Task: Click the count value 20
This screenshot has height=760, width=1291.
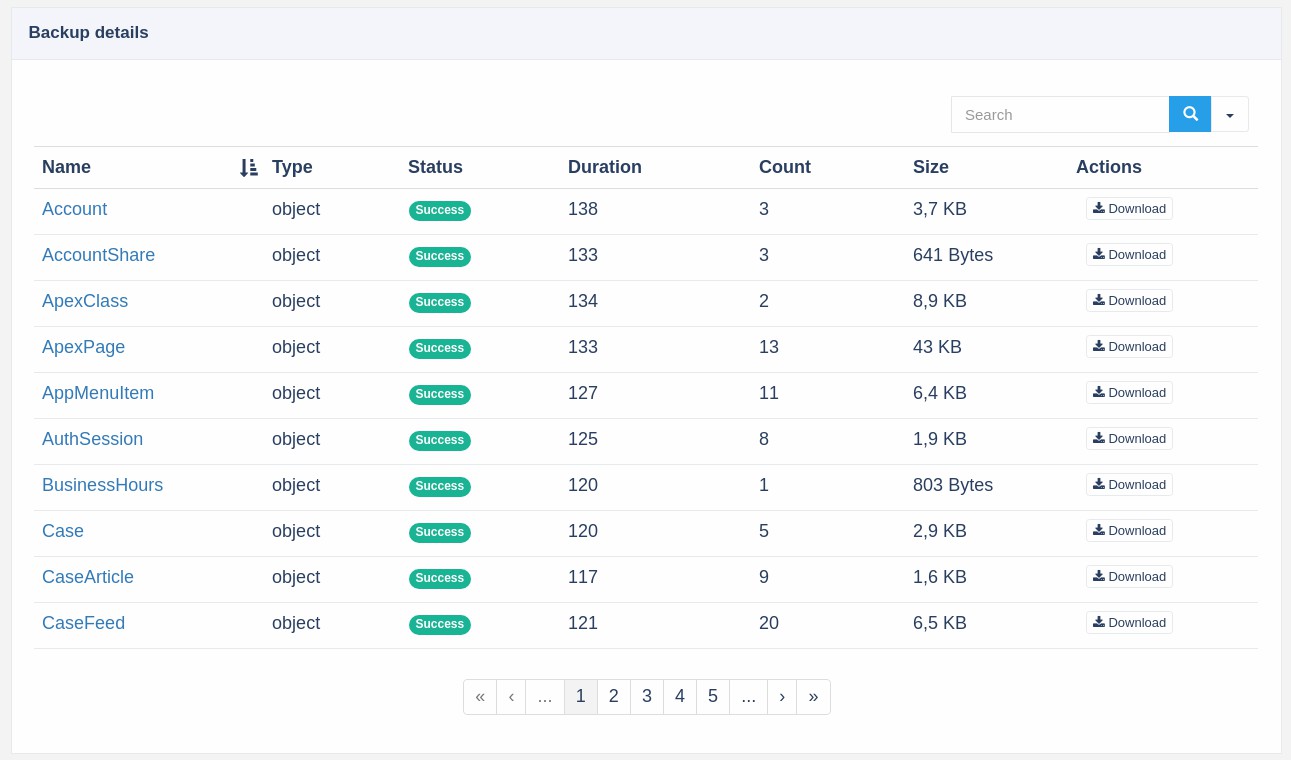Action: pos(769,623)
